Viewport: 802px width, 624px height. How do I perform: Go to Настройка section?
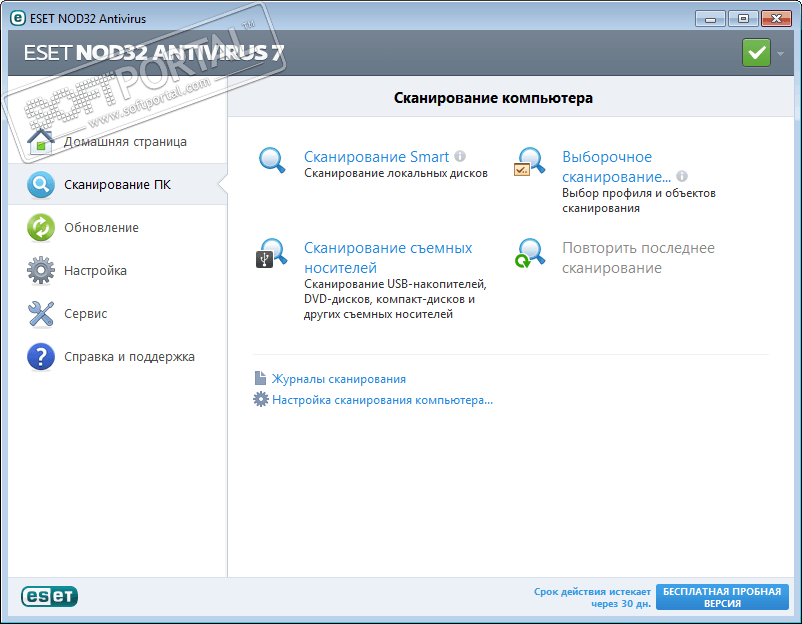95,271
